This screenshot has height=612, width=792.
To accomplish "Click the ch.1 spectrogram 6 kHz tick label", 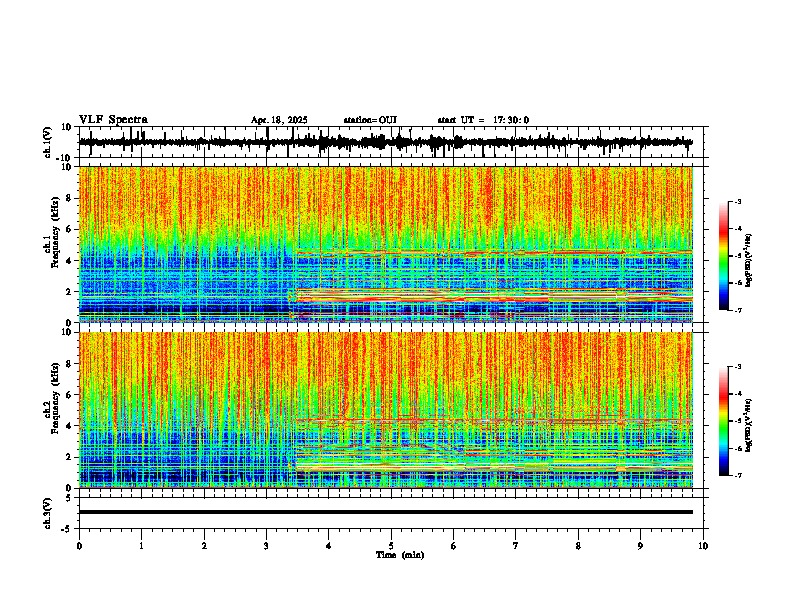I will (69, 229).
